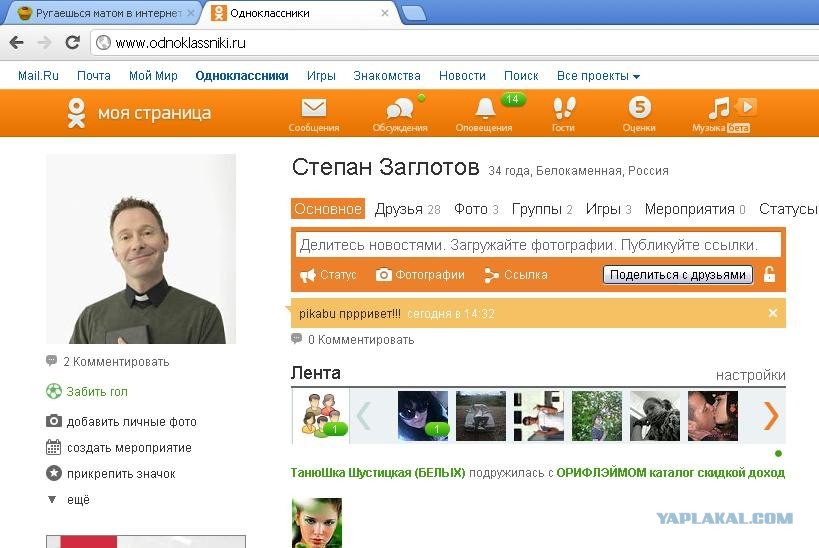Expand the ещё menu in sidebar
The height and width of the screenshot is (548, 819).
pos(69,499)
